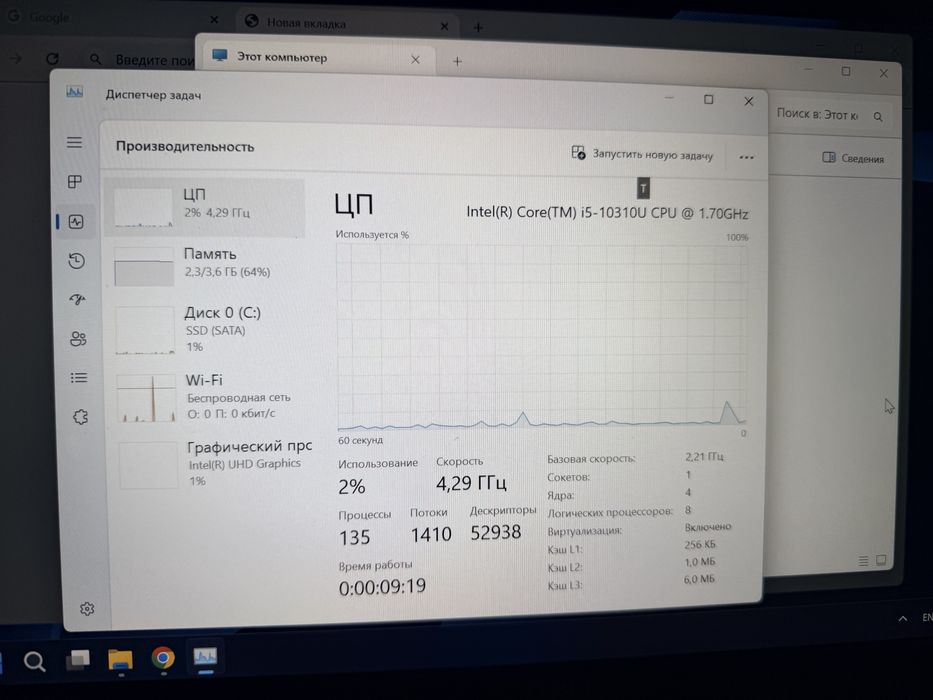Reload page in Chrome

click(x=52, y=58)
